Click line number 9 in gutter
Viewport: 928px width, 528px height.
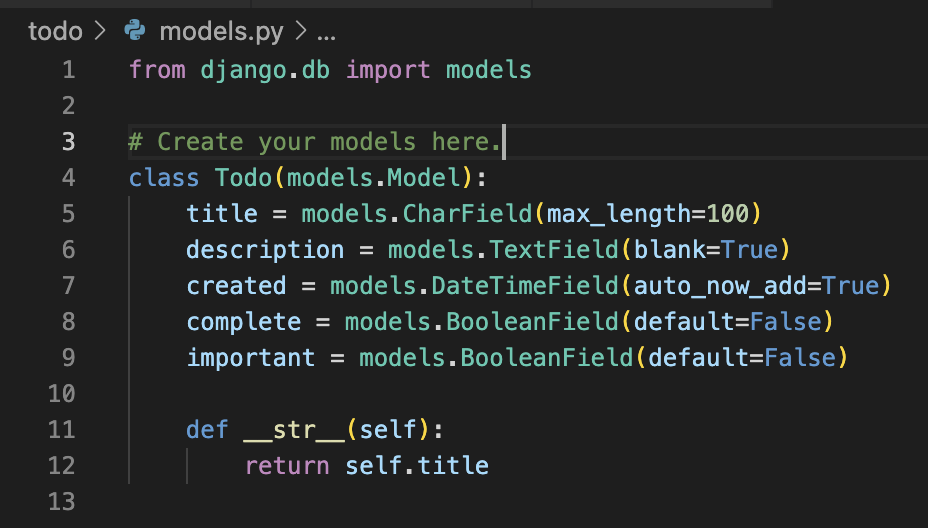coord(69,358)
